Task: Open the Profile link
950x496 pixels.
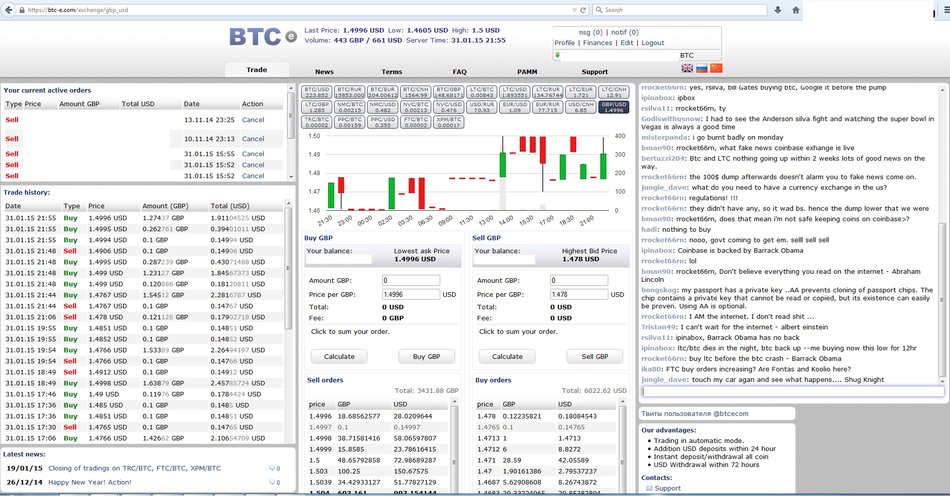Action: [x=565, y=43]
